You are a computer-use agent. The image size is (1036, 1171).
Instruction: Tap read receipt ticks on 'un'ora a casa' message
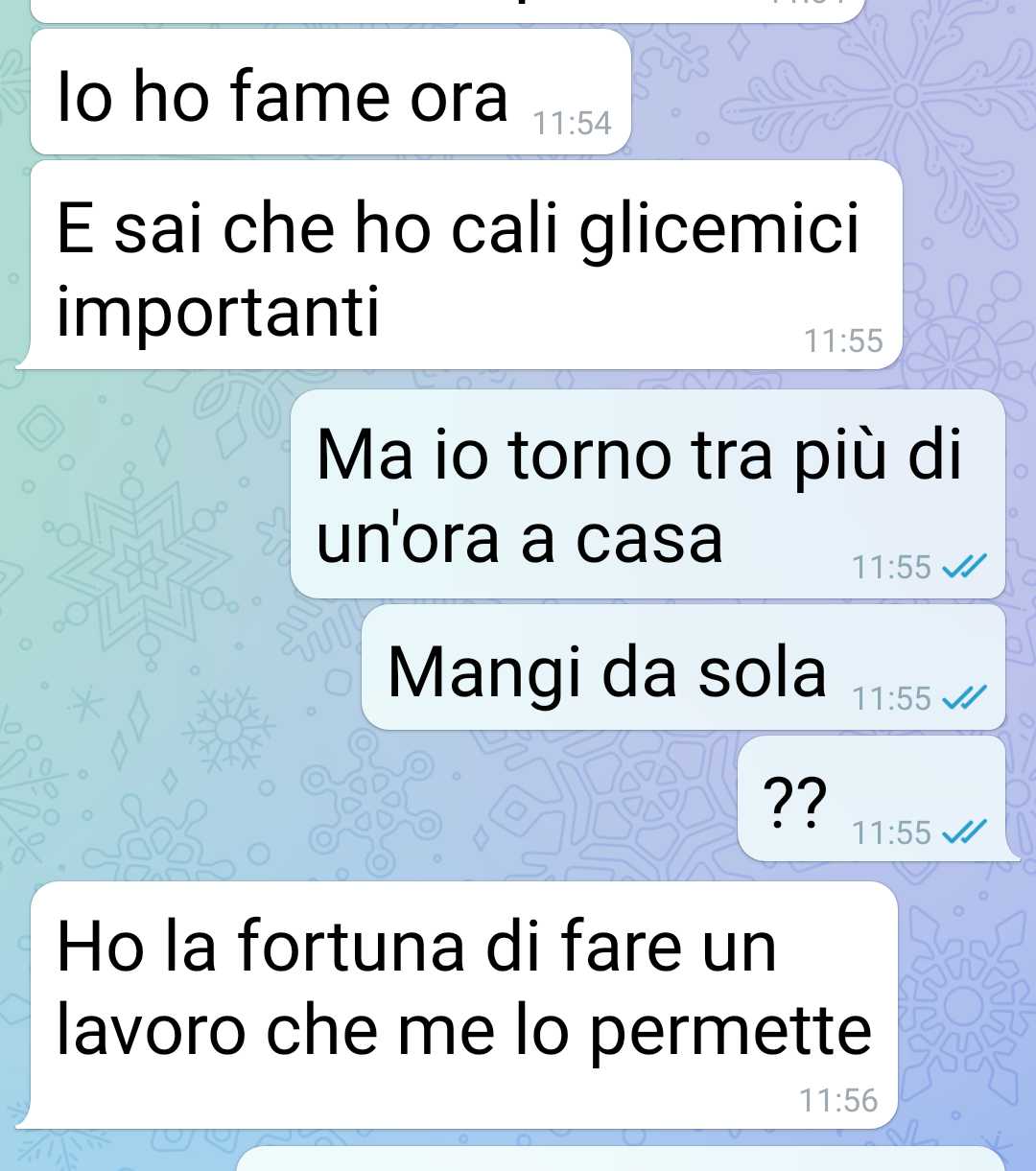(x=964, y=568)
